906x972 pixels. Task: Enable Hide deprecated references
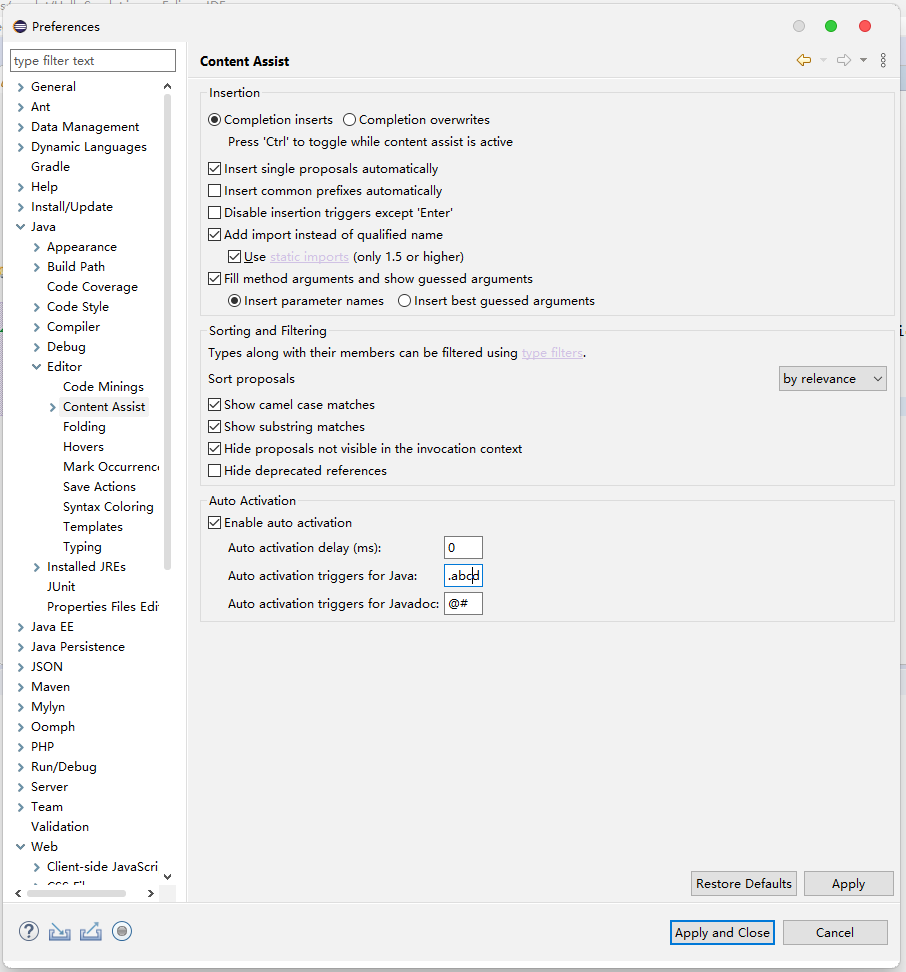click(214, 470)
